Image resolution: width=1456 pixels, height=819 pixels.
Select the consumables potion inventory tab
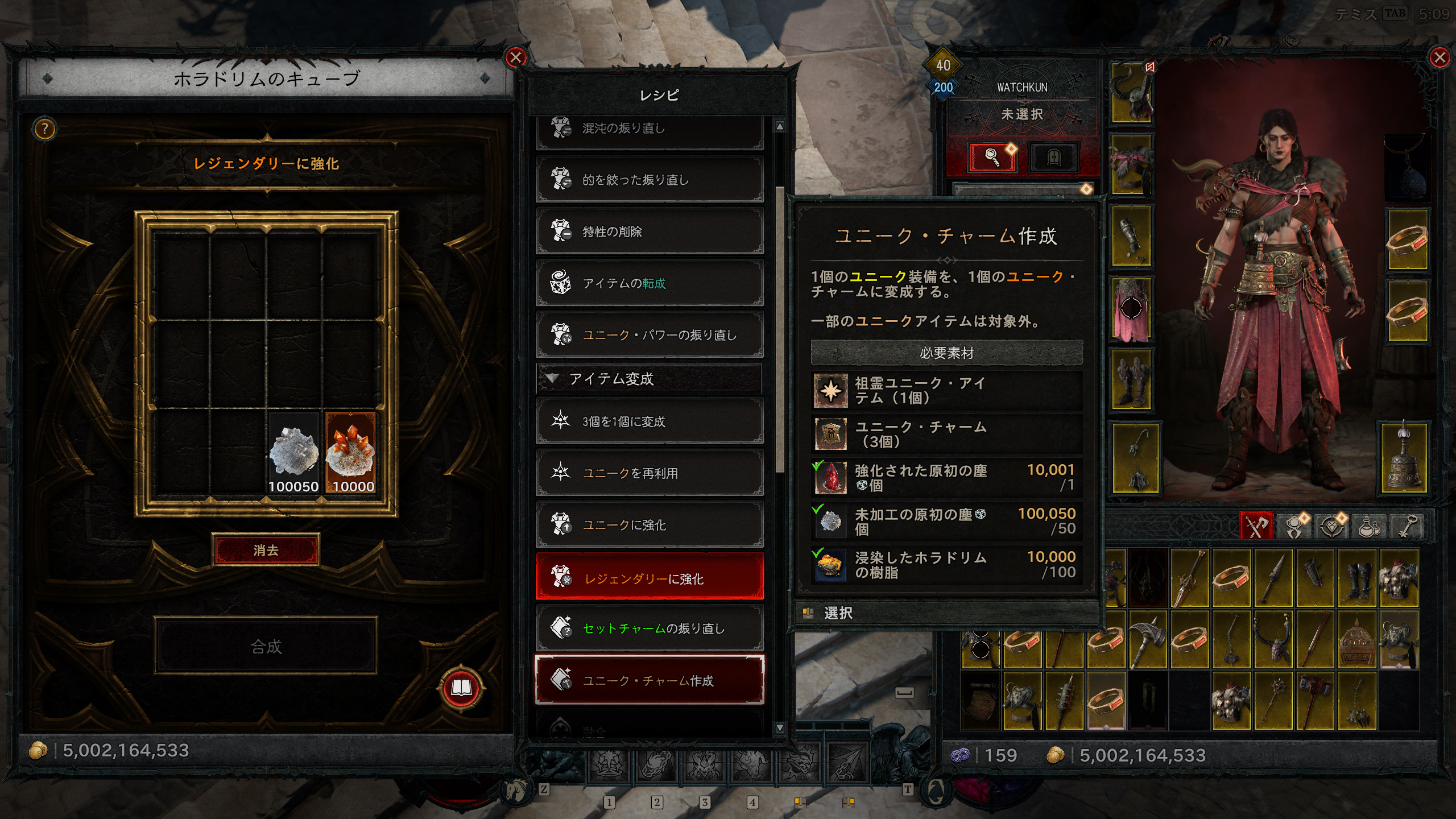click(x=1369, y=526)
